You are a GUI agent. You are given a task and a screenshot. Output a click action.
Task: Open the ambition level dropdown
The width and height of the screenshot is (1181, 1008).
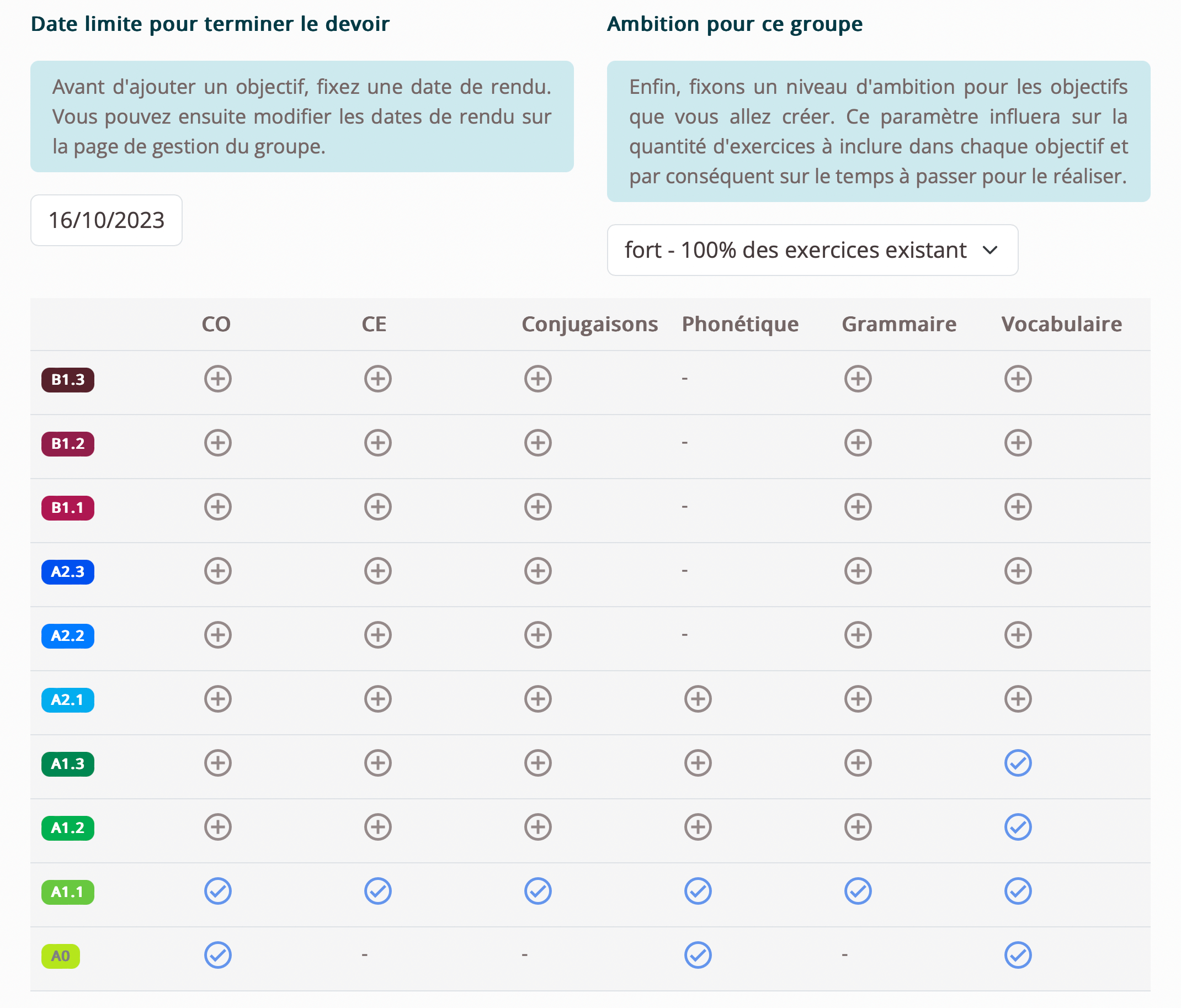click(812, 250)
